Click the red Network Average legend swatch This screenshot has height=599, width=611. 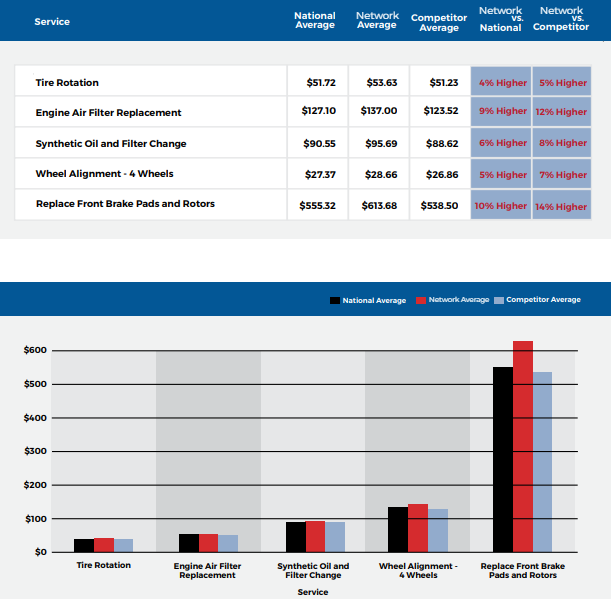[x=421, y=300]
